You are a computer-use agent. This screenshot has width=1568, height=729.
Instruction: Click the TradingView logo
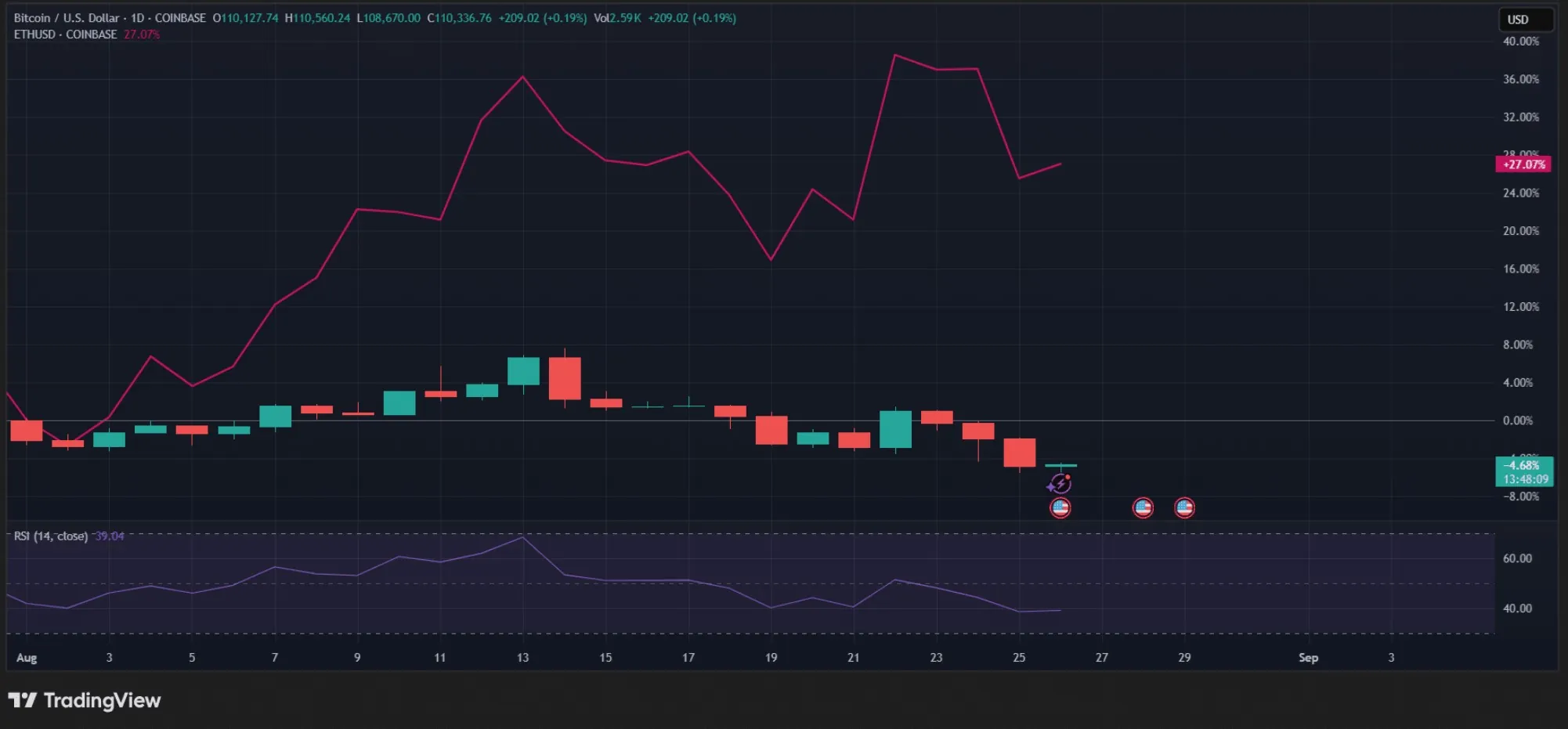pyautogui.click(x=85, y=700)
